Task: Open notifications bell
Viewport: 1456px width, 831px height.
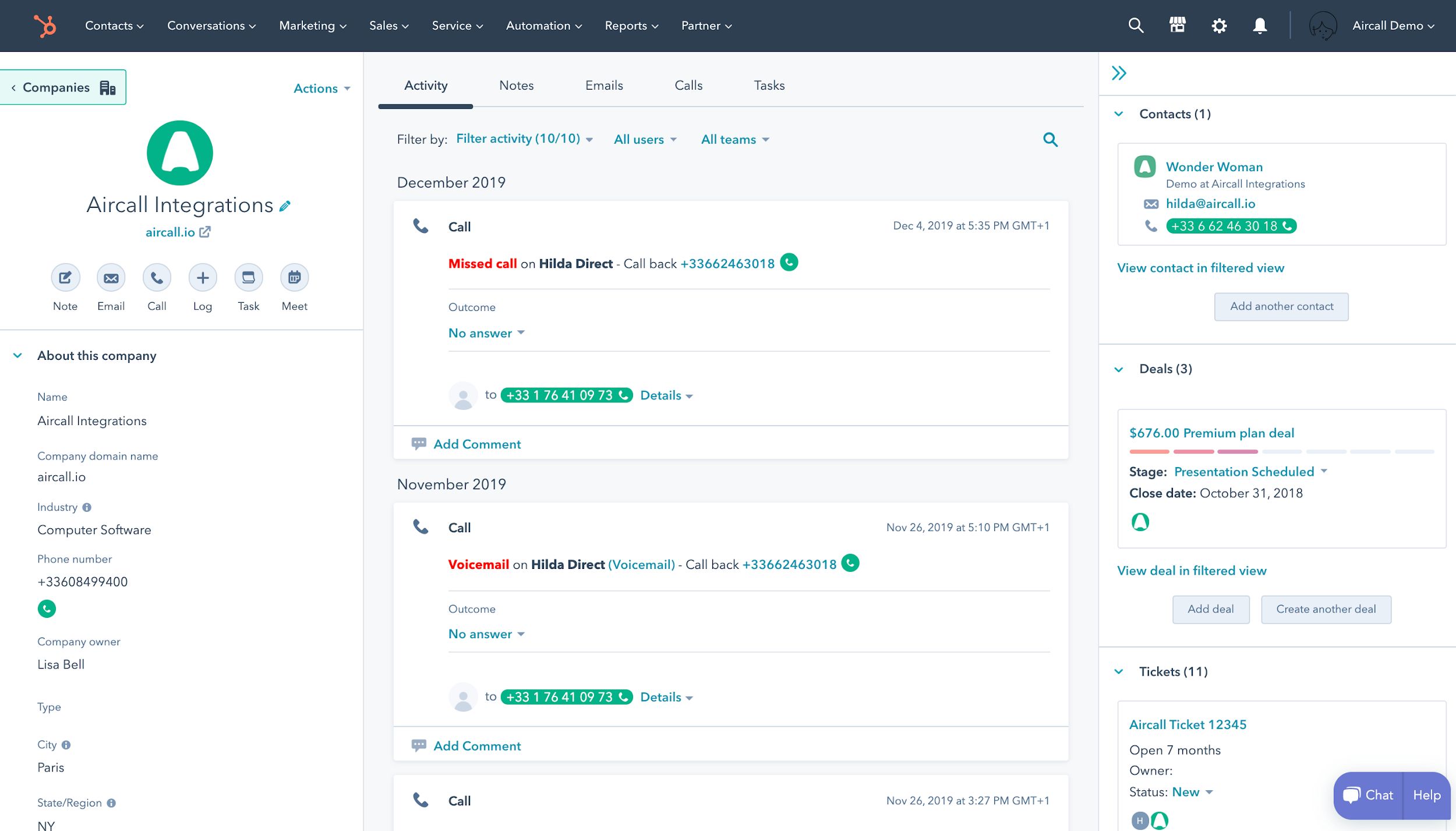Action: pyautogui.click(x=1259, y=25)
